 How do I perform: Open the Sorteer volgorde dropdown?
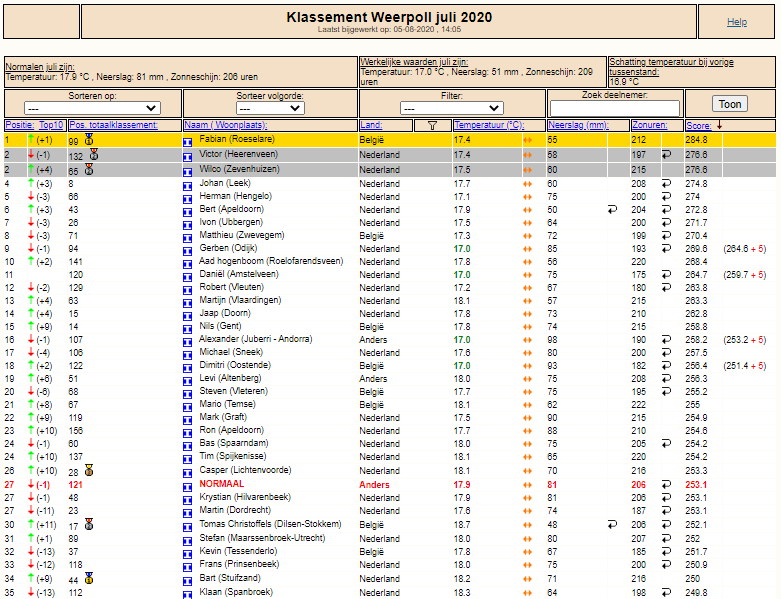[x=270, y=108]
